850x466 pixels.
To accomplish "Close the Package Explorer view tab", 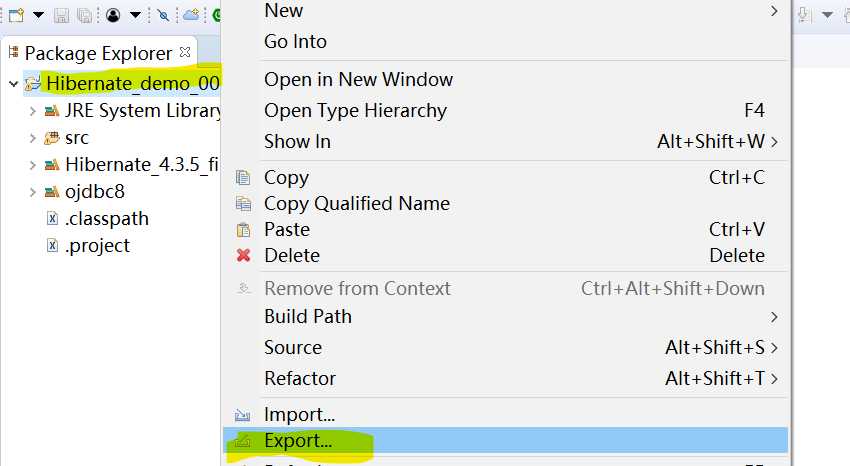I will click(x=185, y=51).
